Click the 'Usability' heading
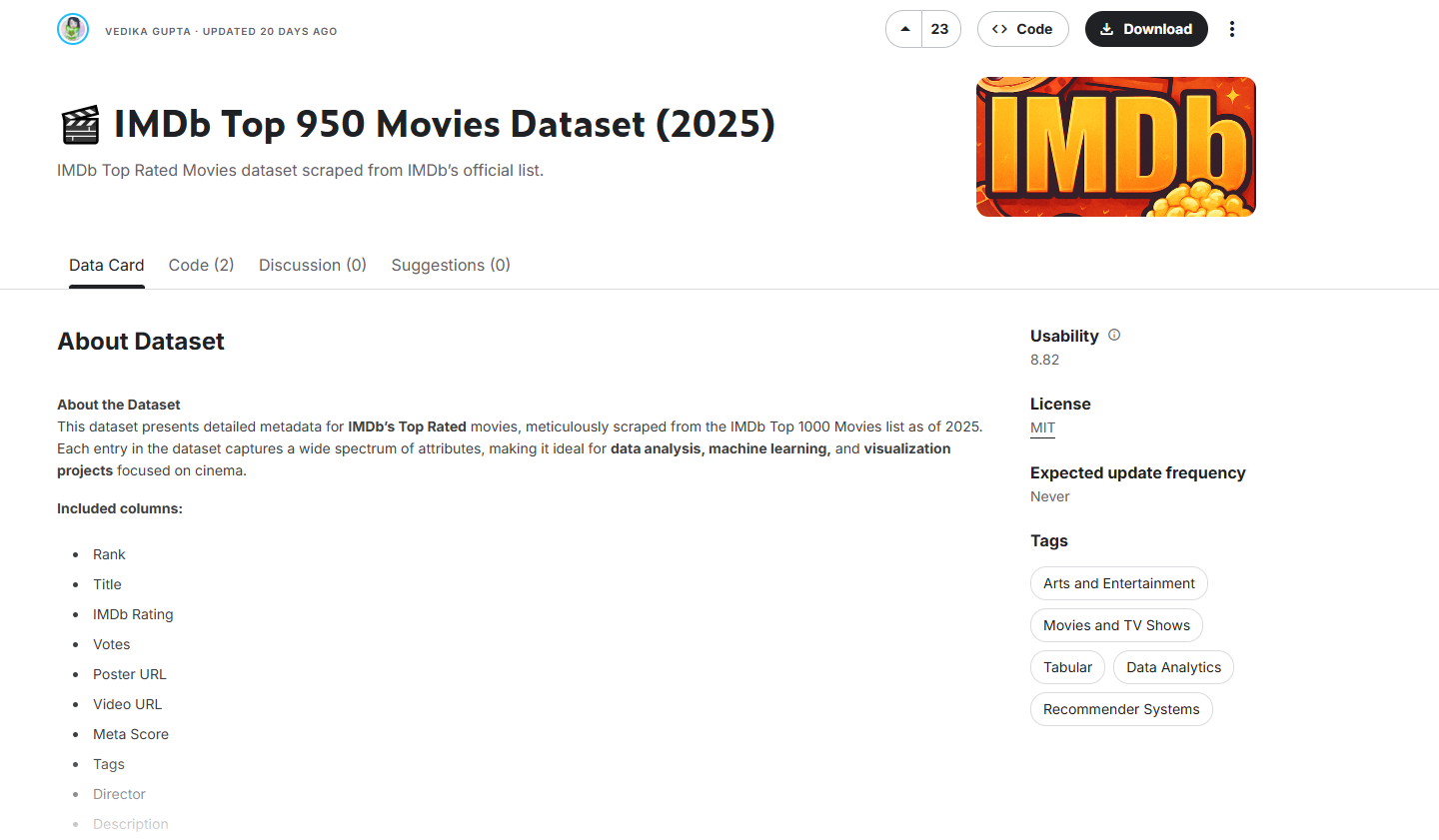Image resolution: width=1439 pixels, height=840 pixels. point(1064,336)
